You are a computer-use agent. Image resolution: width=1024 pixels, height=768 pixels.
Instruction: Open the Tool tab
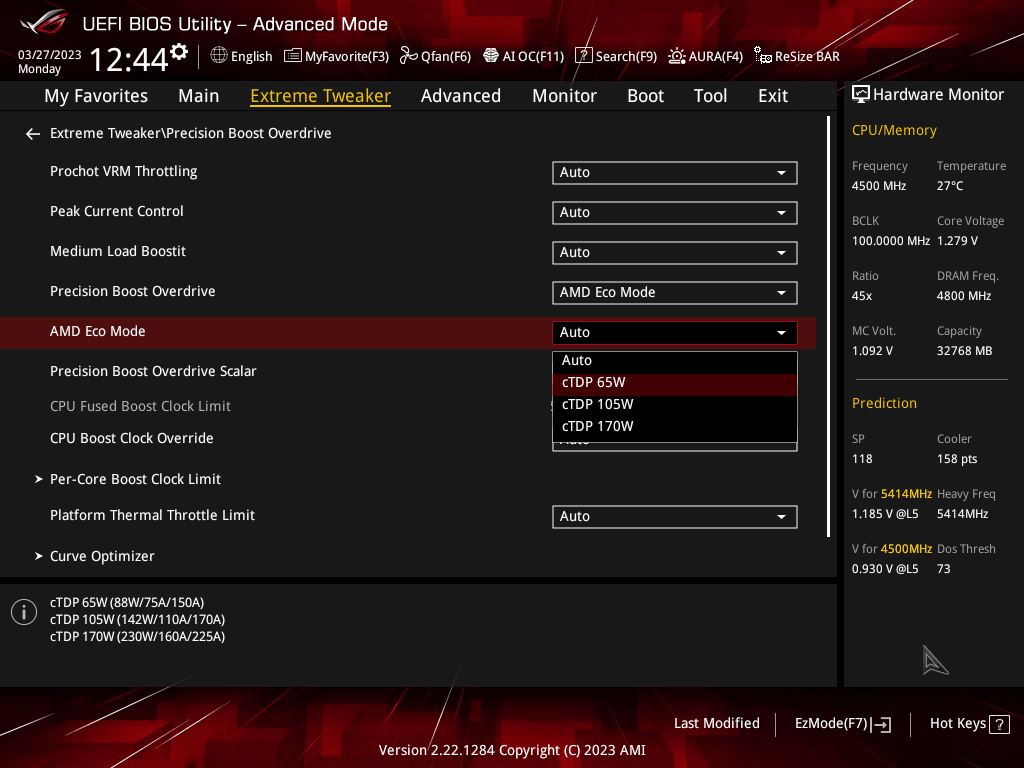pos(711,96)
